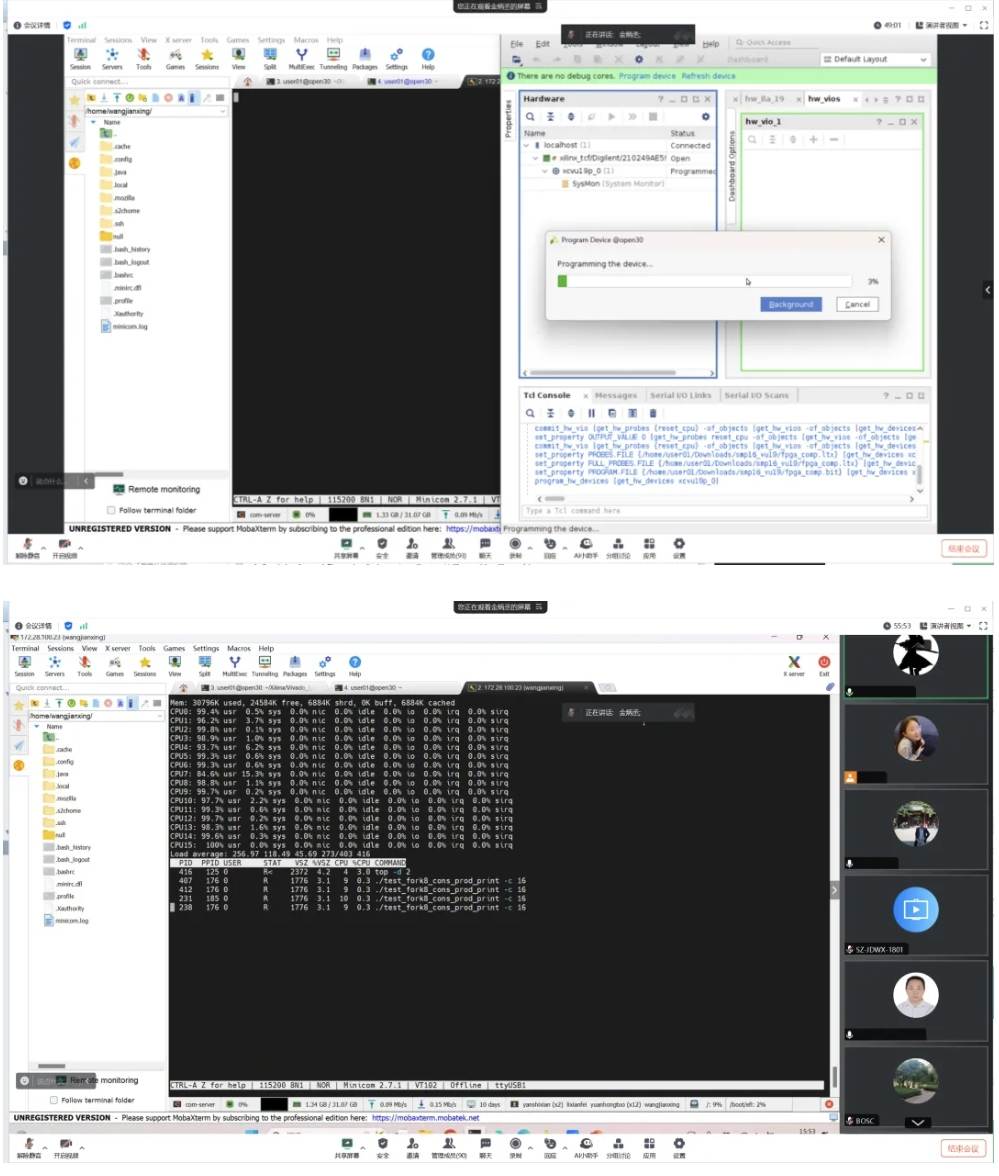Image resolution: width=999 pixels, height=1176 pixels.
Task: Tick Follow terminal folder under the CPU terminal window
Action: click(54, 1101)
